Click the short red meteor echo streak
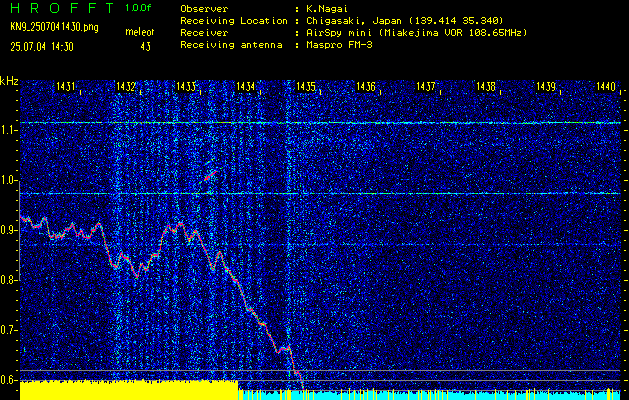 (210, 176)
